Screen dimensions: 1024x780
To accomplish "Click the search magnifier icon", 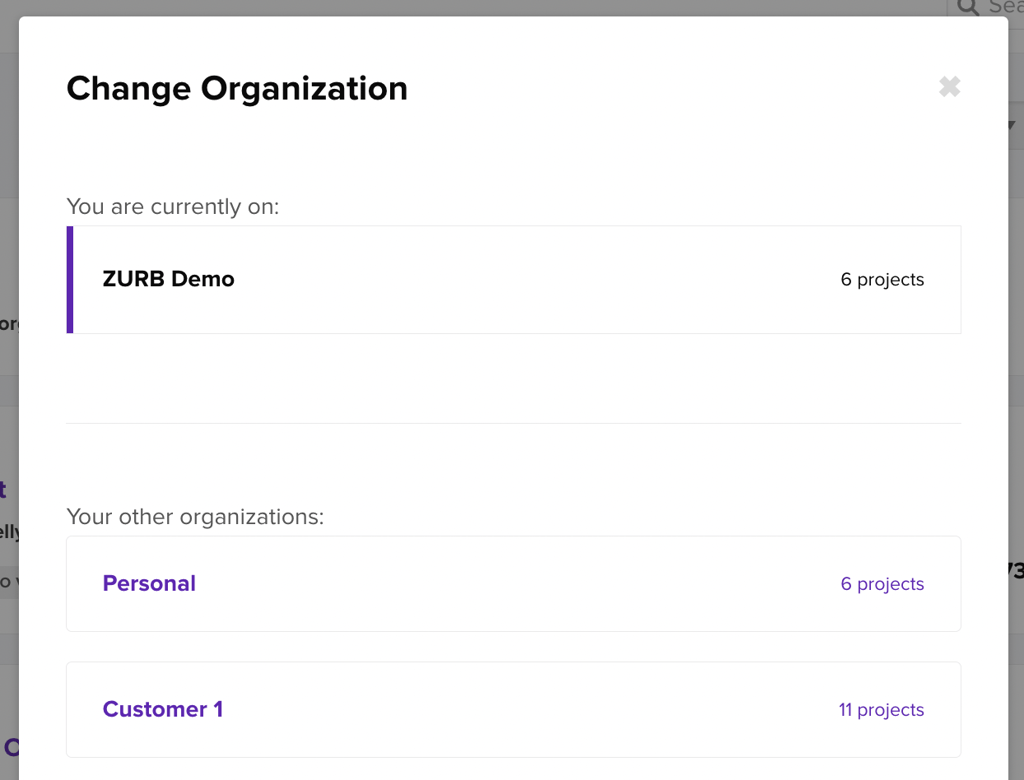I will [x=967, y=7].
